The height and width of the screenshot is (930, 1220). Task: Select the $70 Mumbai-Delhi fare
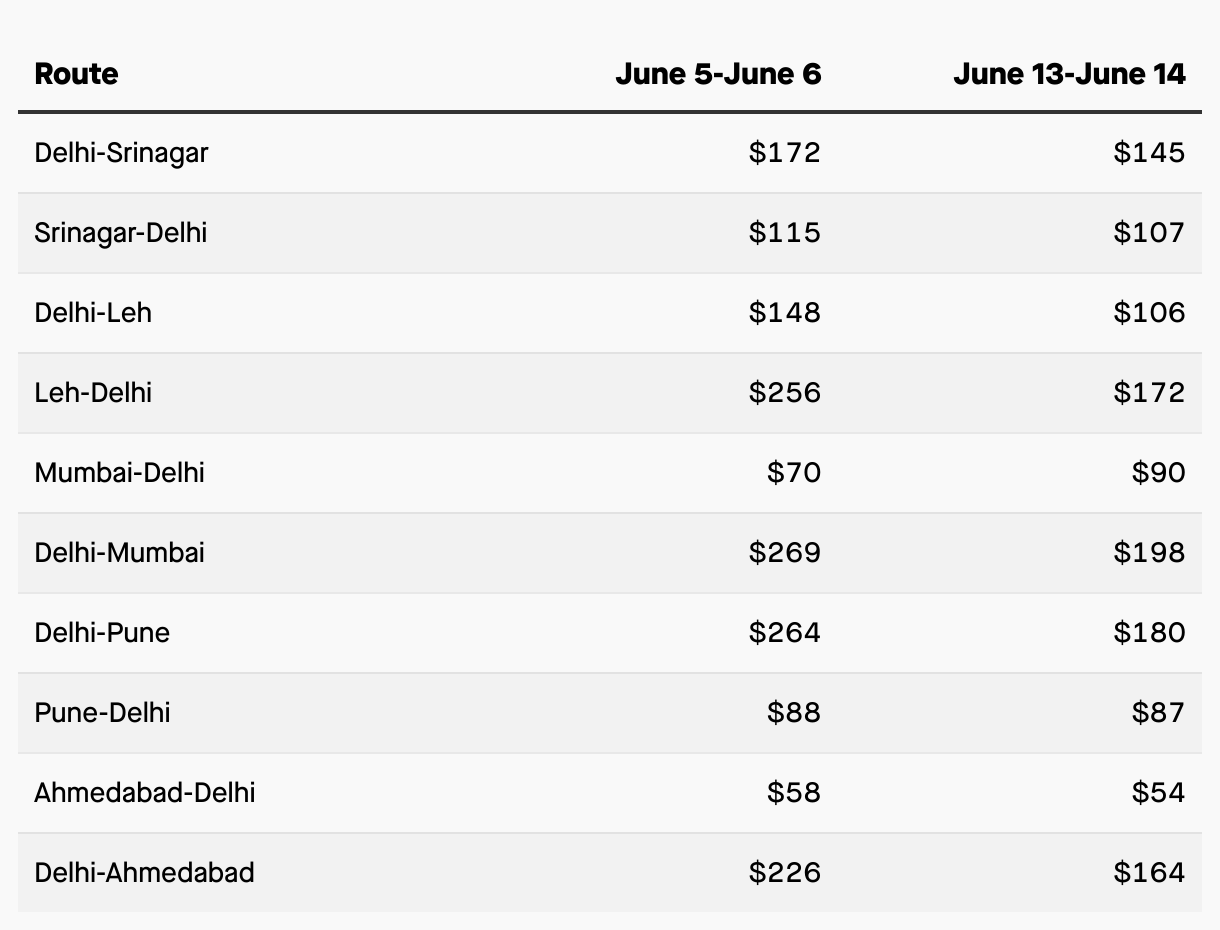[794, 473]
